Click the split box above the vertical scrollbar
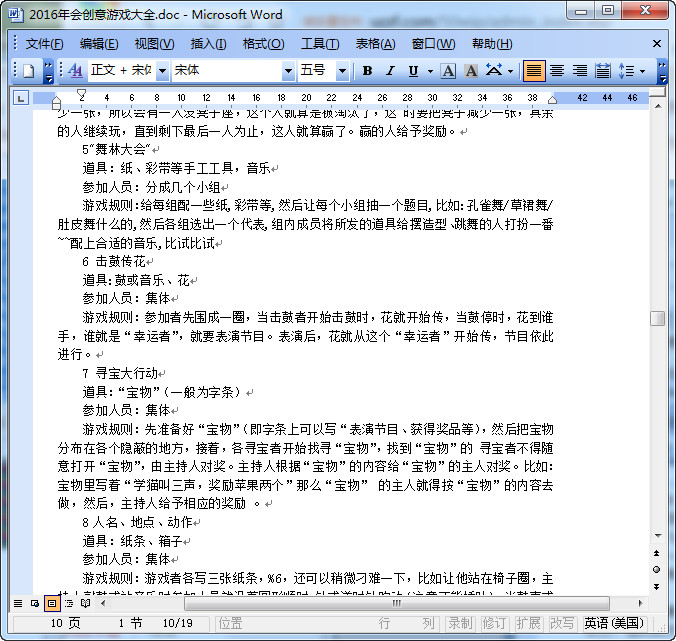This screenshot has height=641, width=676. [x=657, y=92]
